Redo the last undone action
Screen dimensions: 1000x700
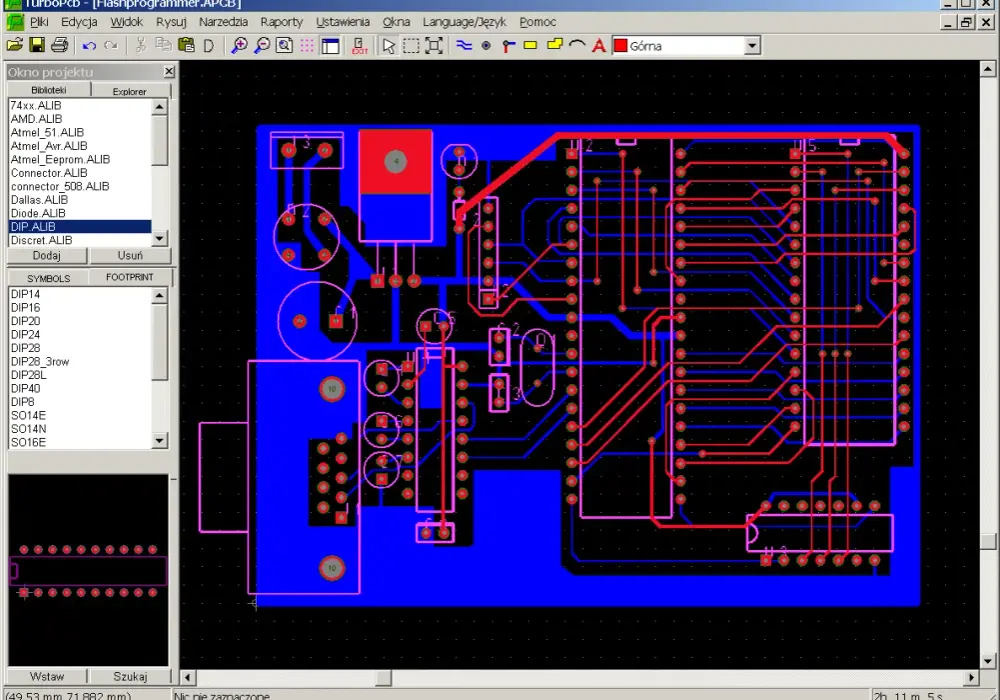[x=111, y=46]
